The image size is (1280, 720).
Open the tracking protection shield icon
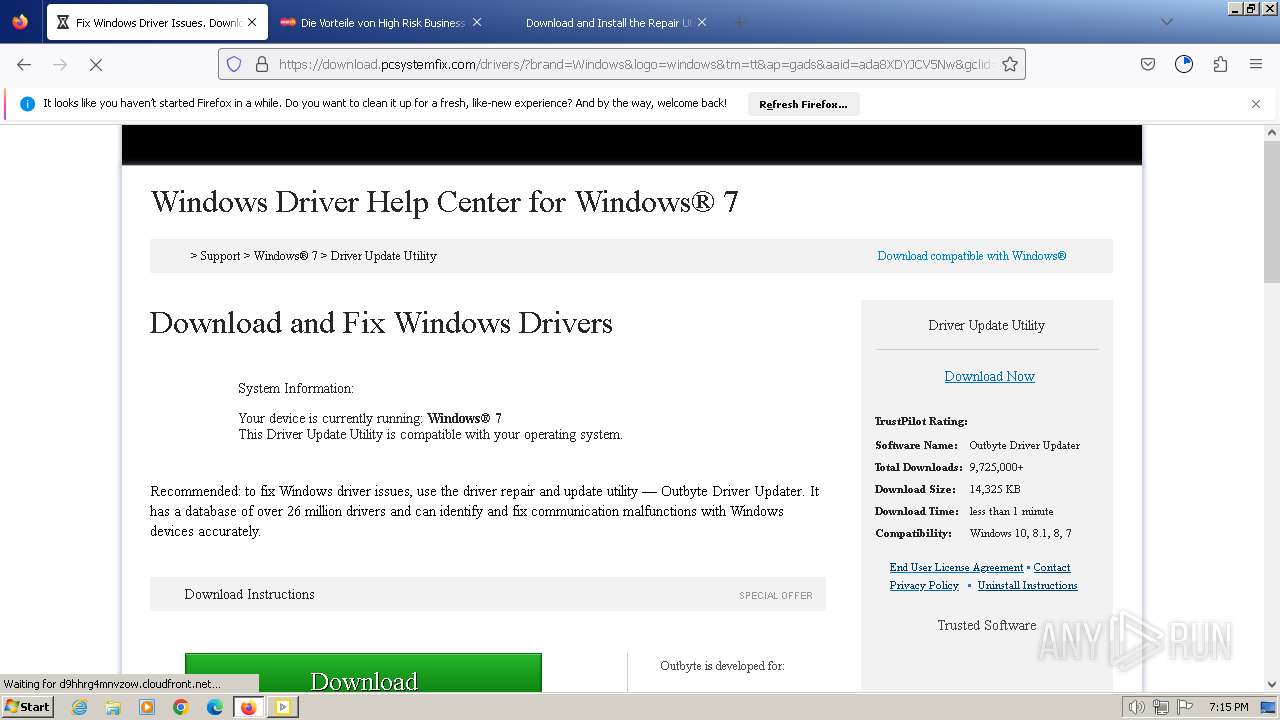pyautogui.click(x=234, y=64)
